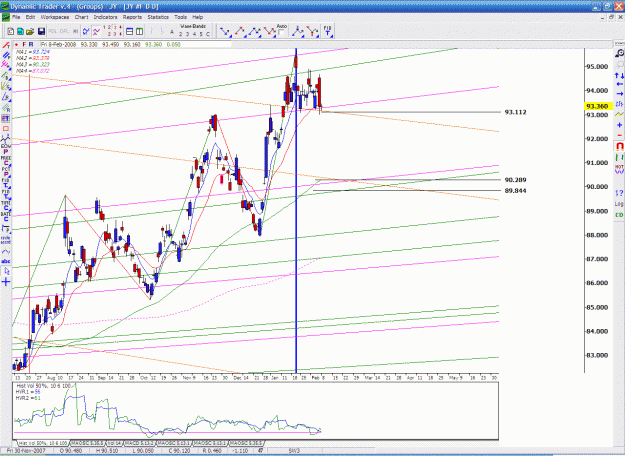625x456 pixels.
Task: Click the DATE C tool
Action: (x=6, y=216)
